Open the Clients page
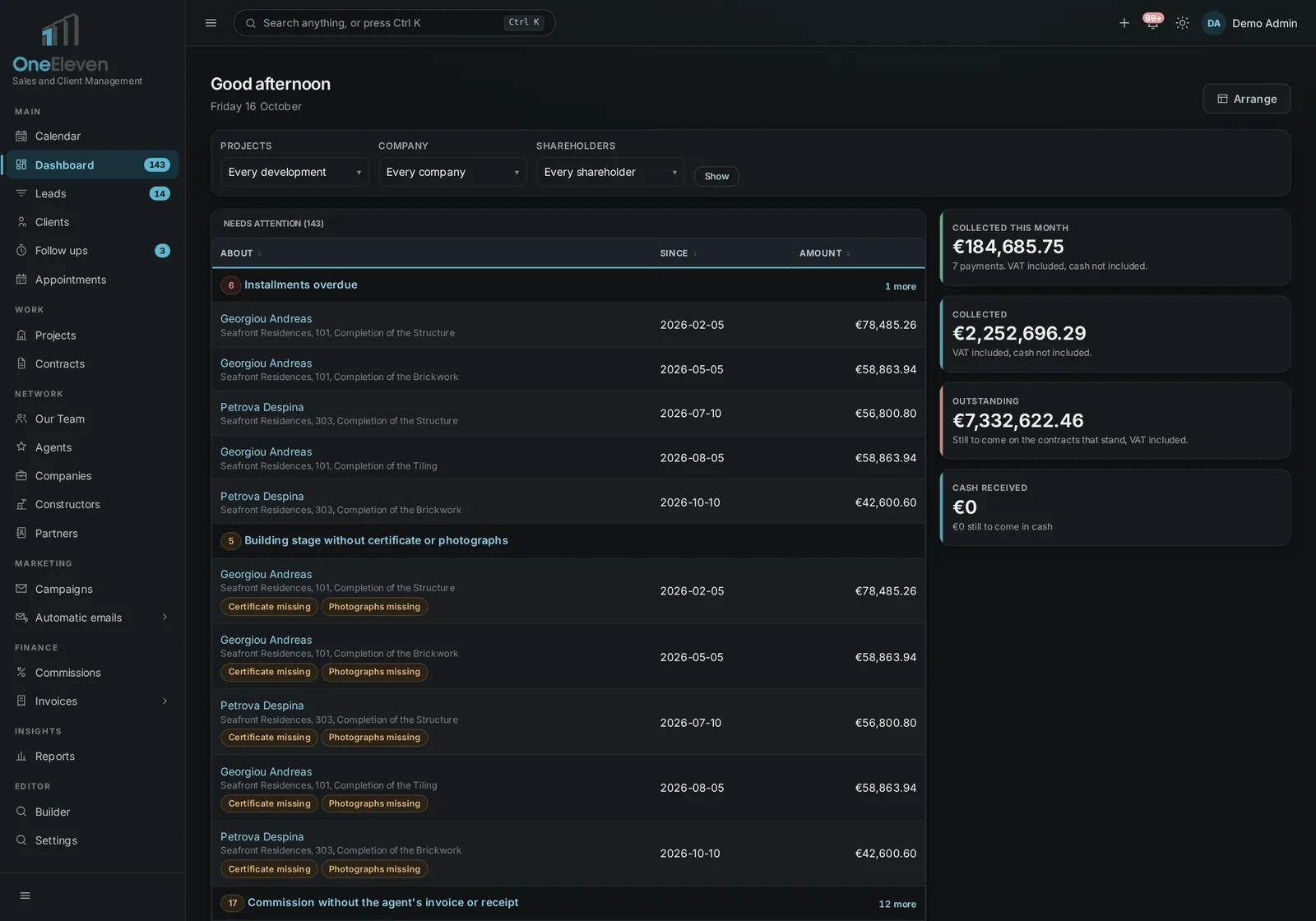1316x921 pixels. pyautogui.click(x=92, y=222)
